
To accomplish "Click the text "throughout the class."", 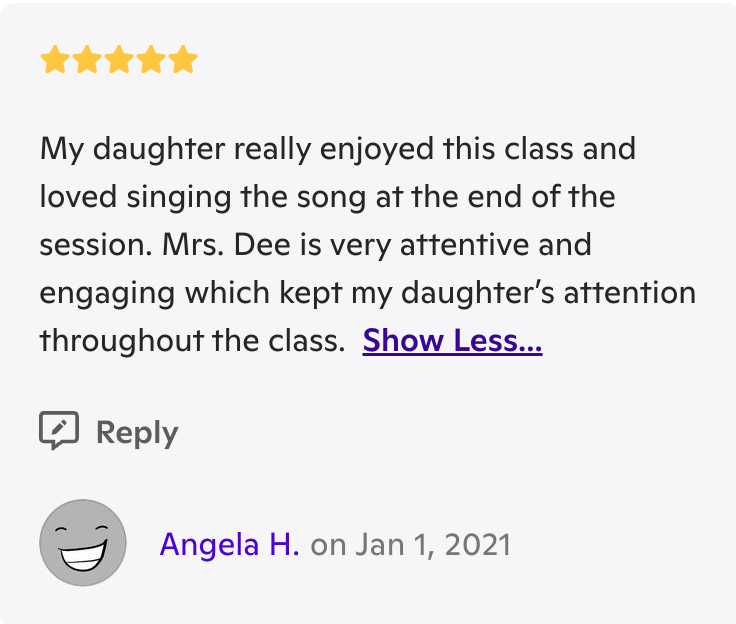I will pos(192,341).
